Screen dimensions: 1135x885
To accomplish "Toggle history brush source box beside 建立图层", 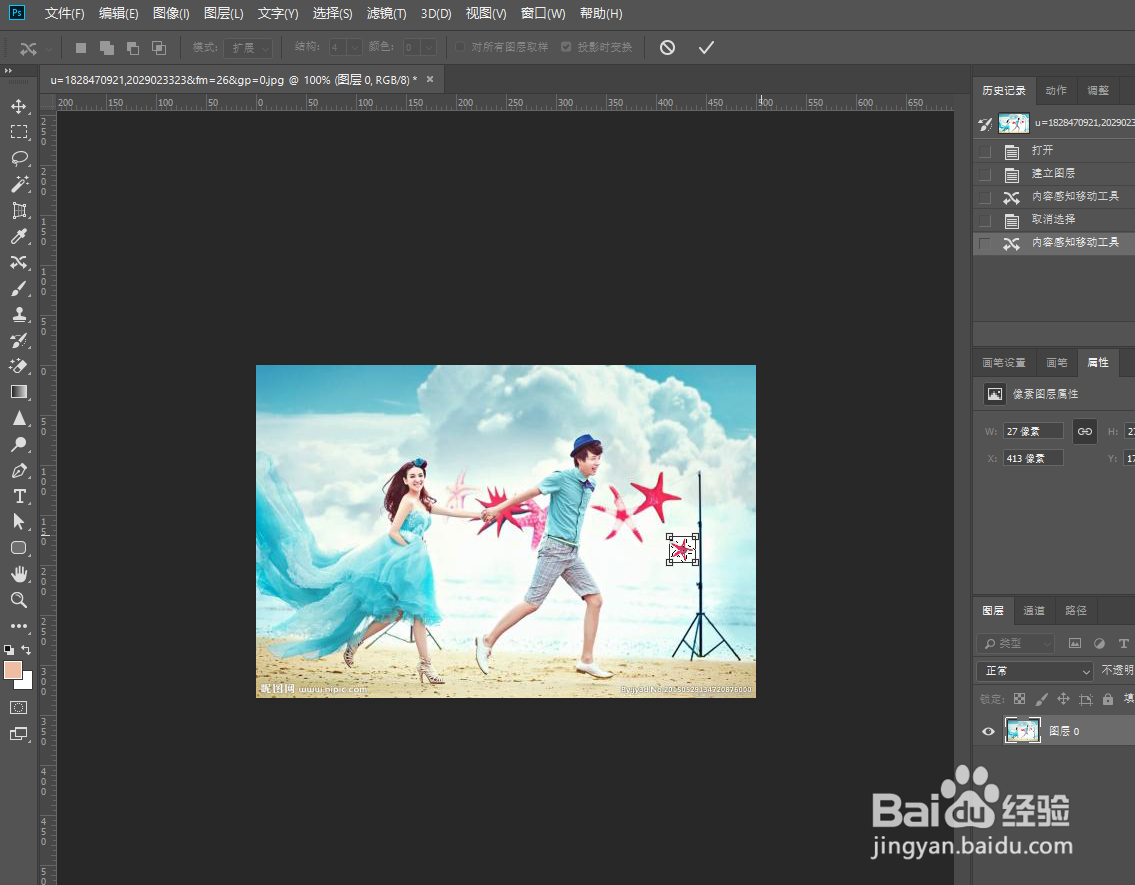I will [x=984, y=174].
